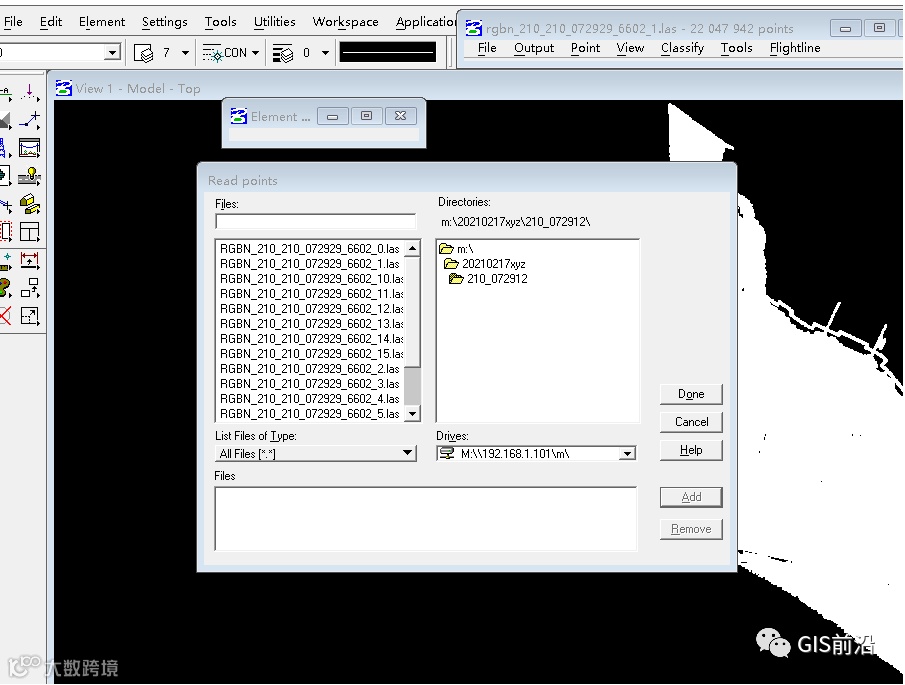Click the View 1 window icon
The height and width of the screenshot is (685, 905).
[x=63, y=88]
